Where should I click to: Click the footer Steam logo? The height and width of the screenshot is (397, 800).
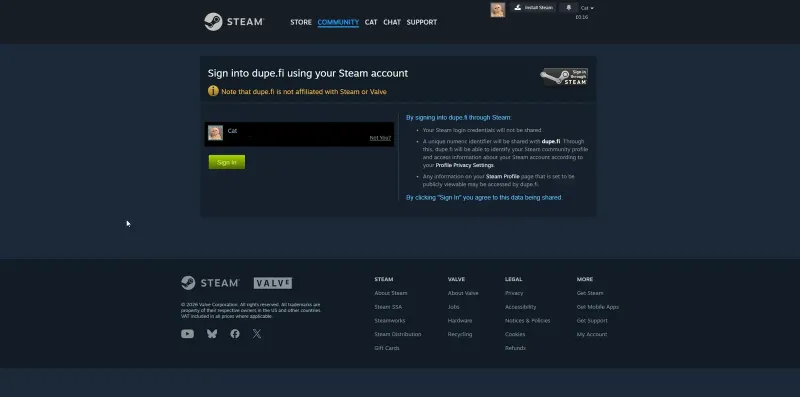[210, 283]
